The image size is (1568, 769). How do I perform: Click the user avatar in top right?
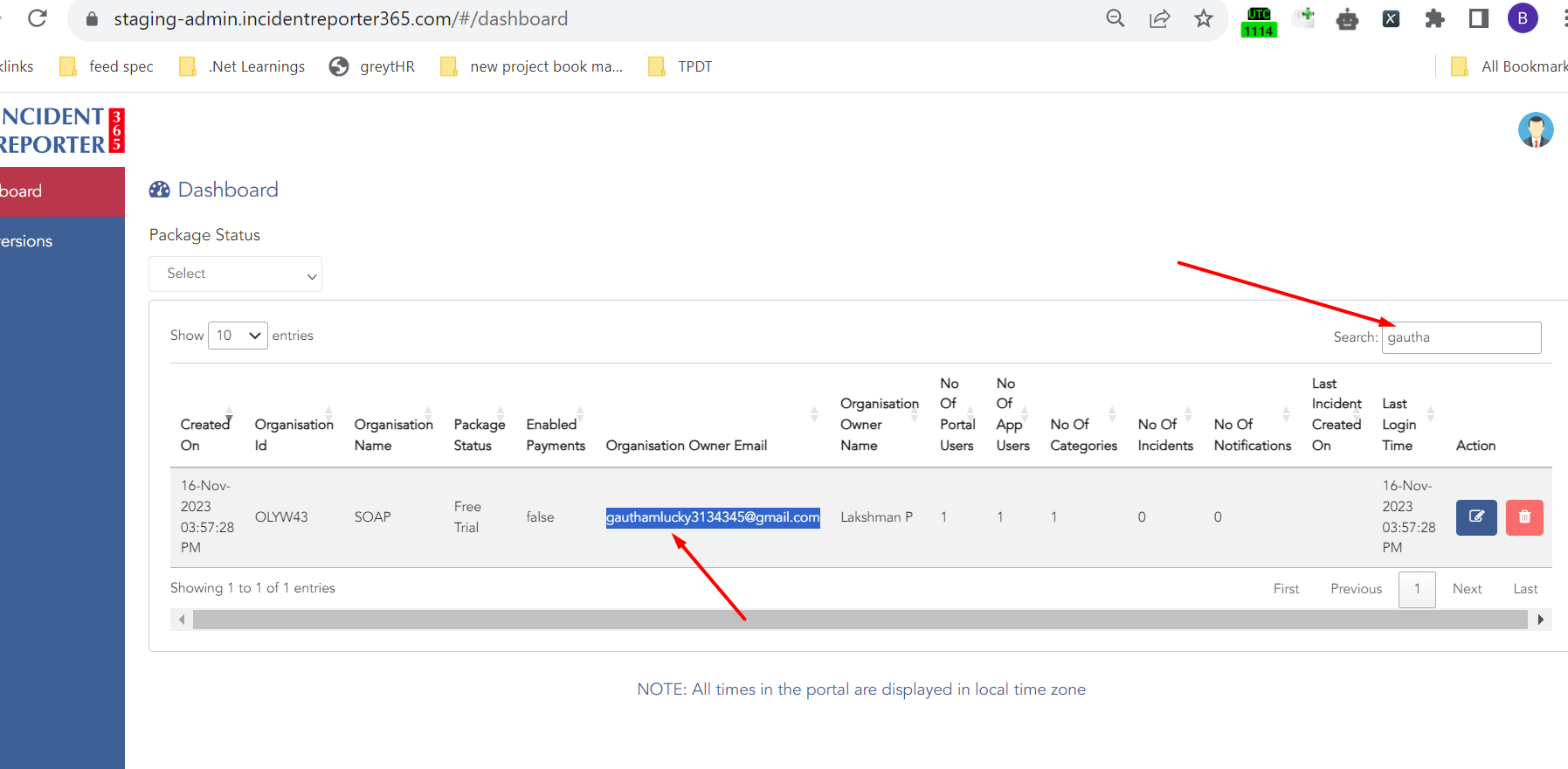(1535, 130)
